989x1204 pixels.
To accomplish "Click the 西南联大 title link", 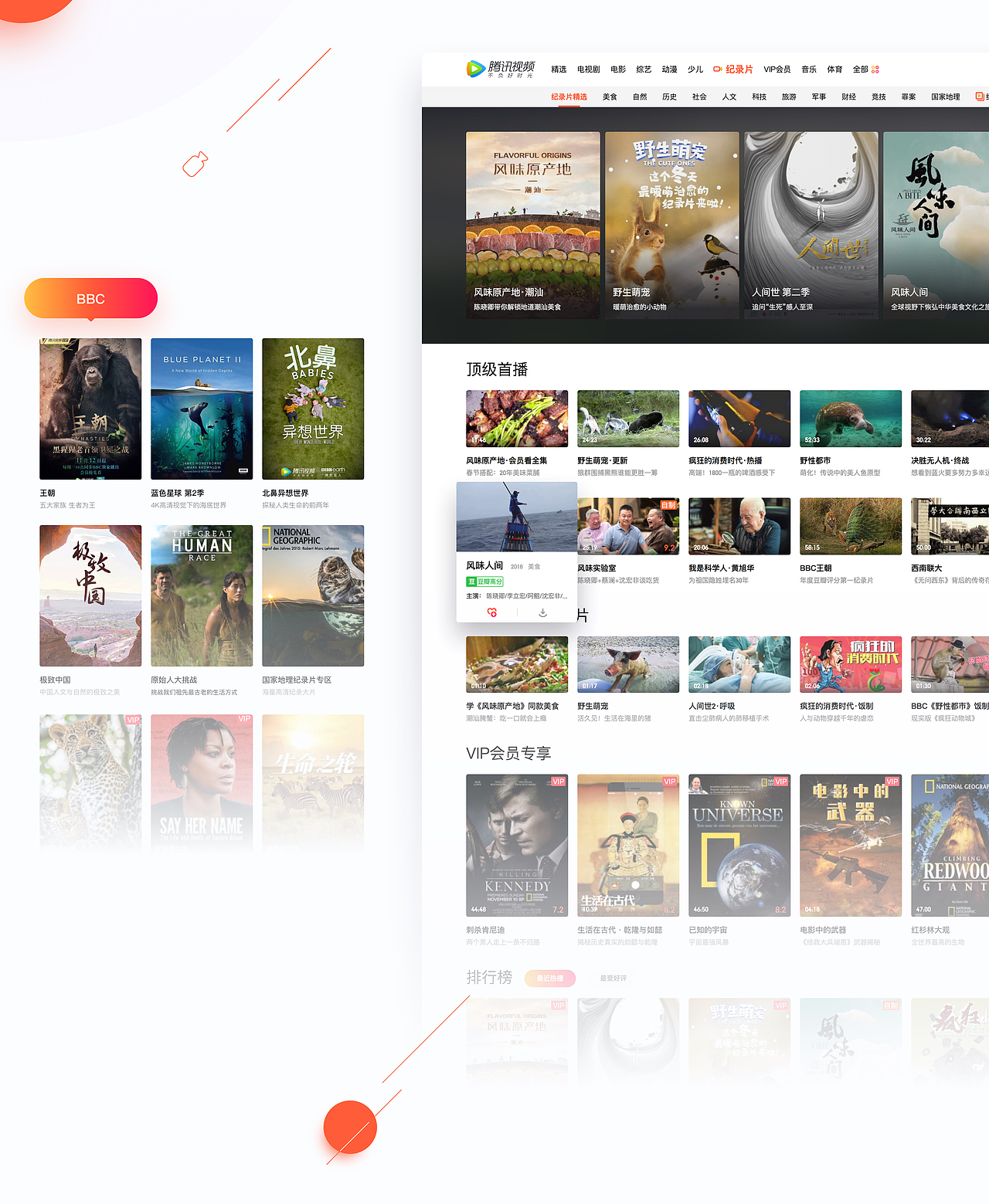I will pyautogui.click(x=926, y=568).
